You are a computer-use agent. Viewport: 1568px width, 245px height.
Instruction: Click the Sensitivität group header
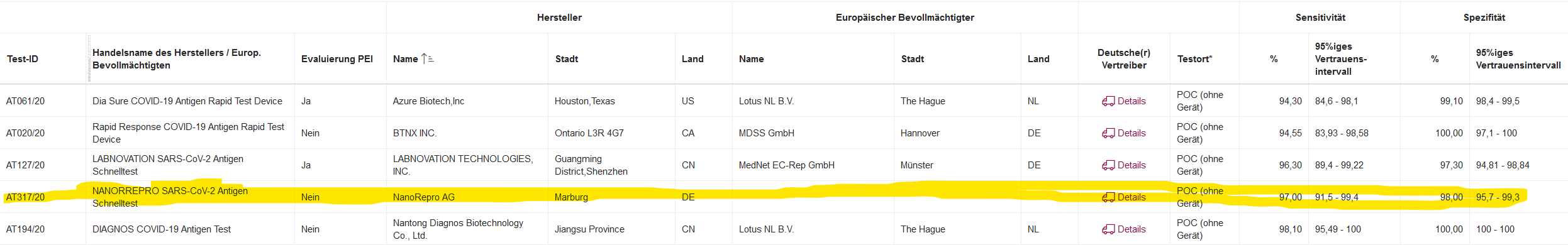point(1320,18)
